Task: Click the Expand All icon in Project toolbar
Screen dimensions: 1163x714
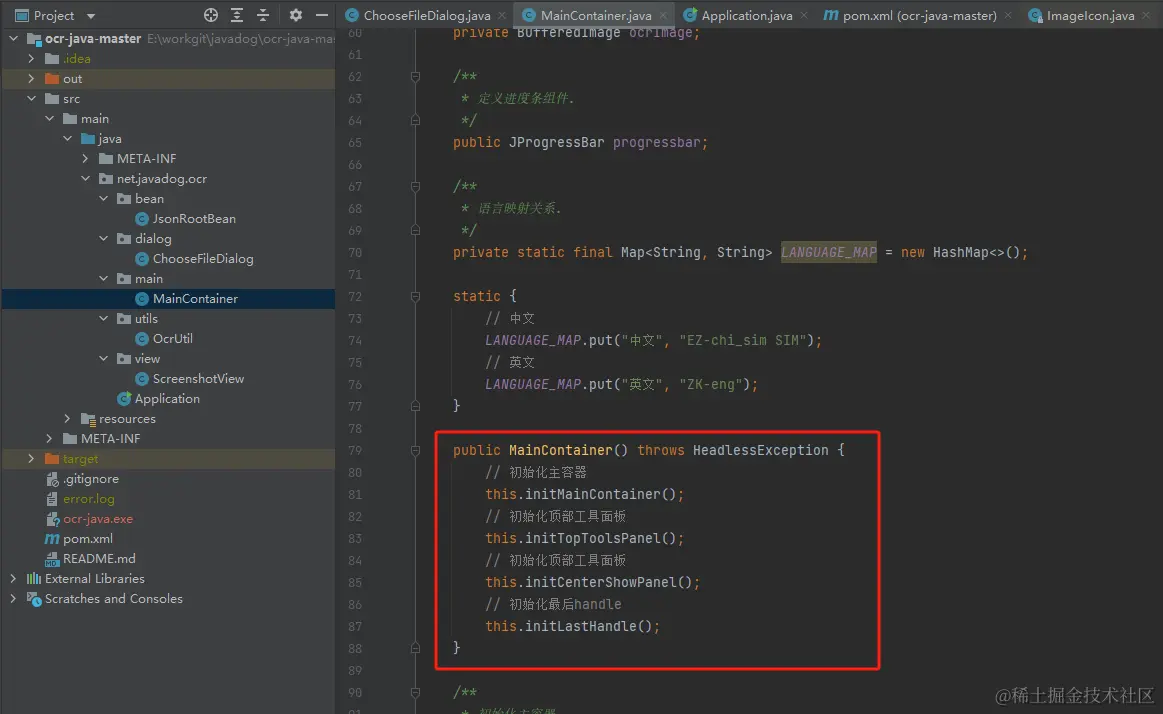Action: [x=237, y=15]
